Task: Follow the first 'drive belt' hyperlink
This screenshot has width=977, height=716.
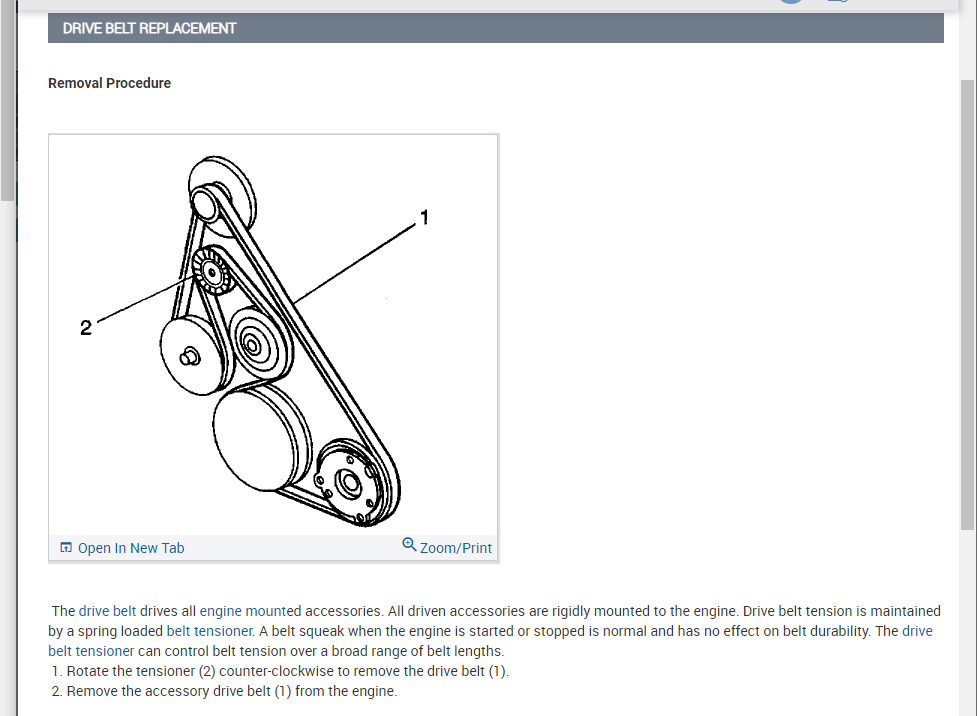Action: click(x=107, y=611)
